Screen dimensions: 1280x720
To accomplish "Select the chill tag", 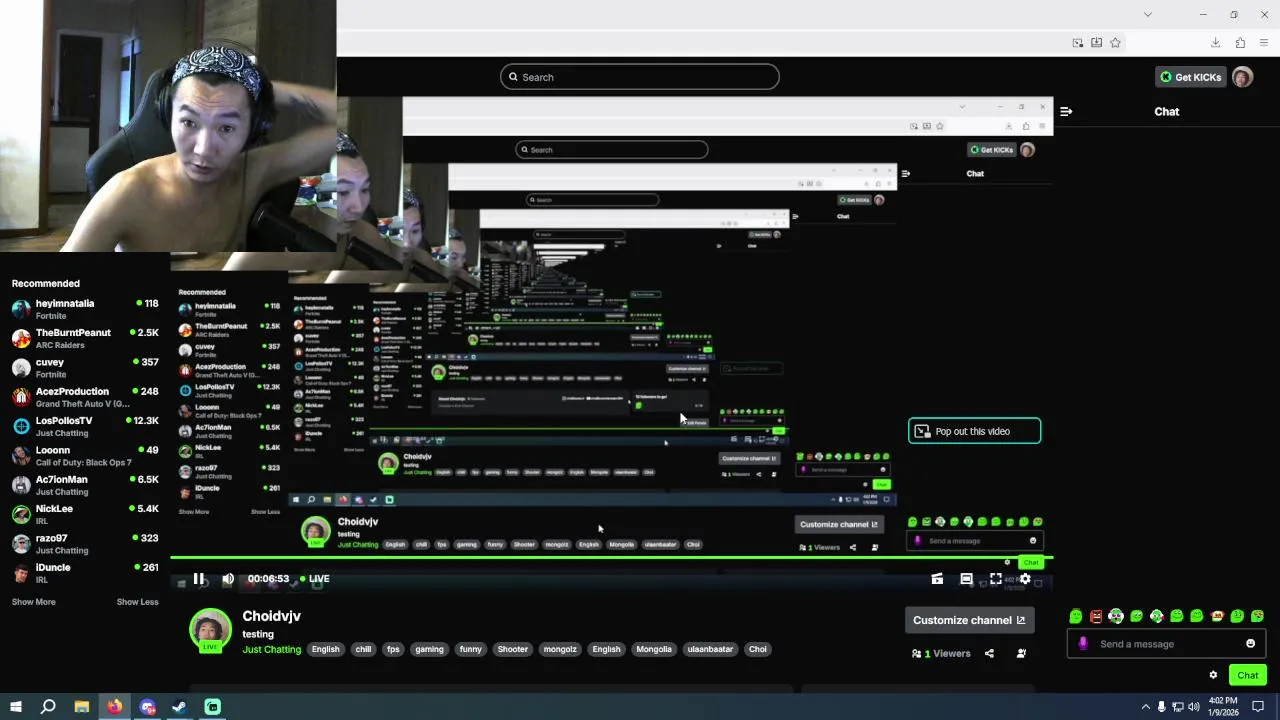I will pos(363,649).
